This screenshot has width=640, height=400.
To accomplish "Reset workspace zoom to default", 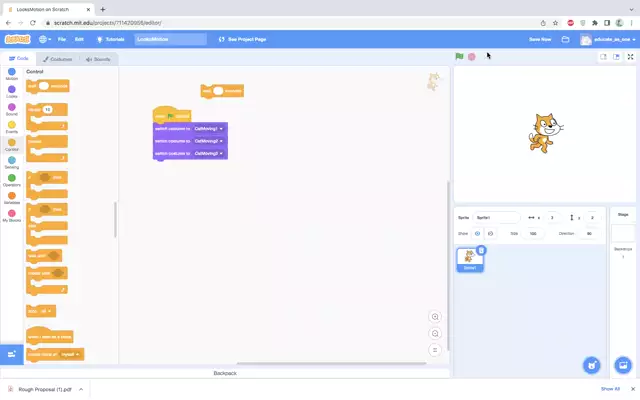I will point(435,350).
